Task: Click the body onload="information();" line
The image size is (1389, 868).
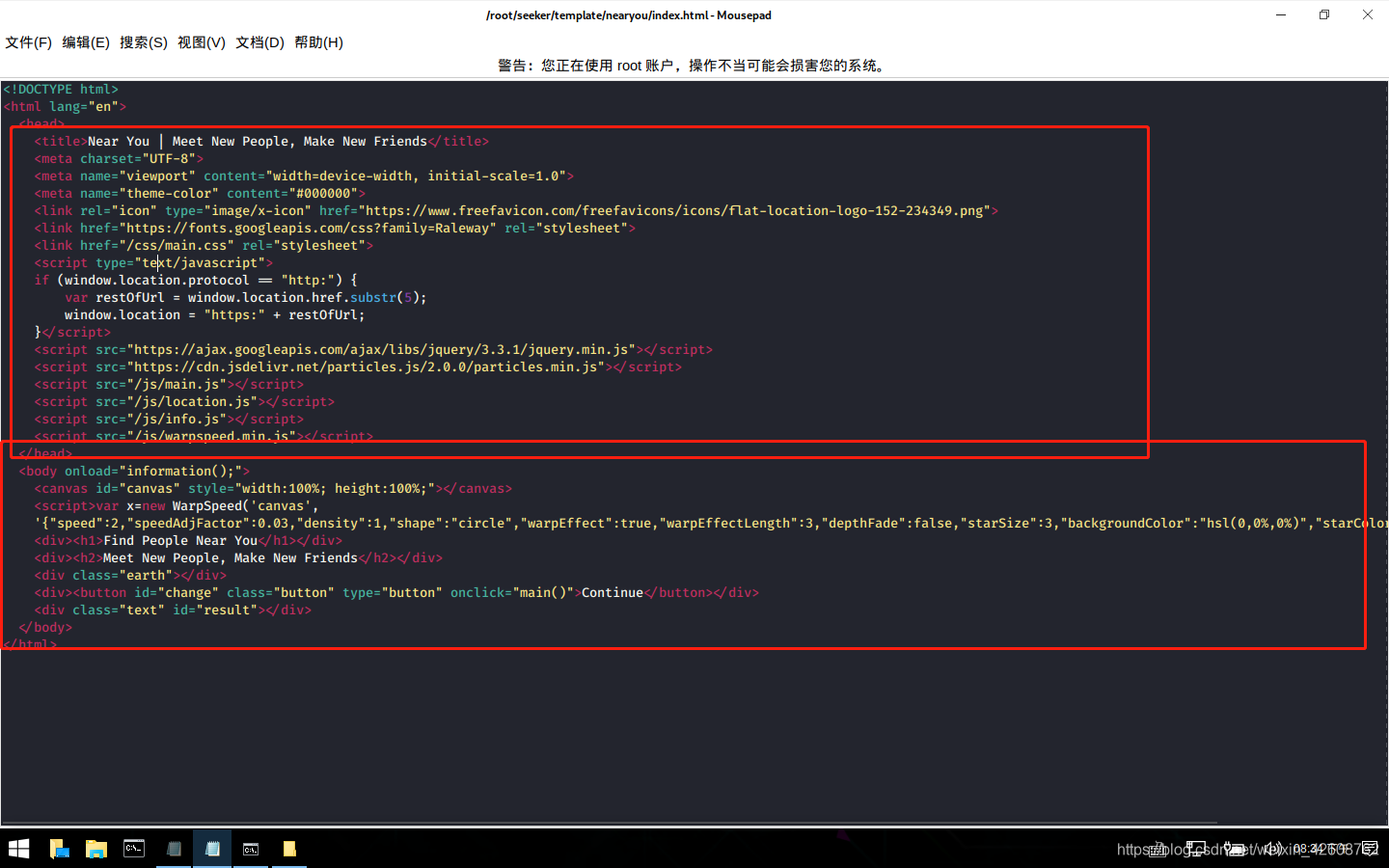Action: [x=134, y=472]
